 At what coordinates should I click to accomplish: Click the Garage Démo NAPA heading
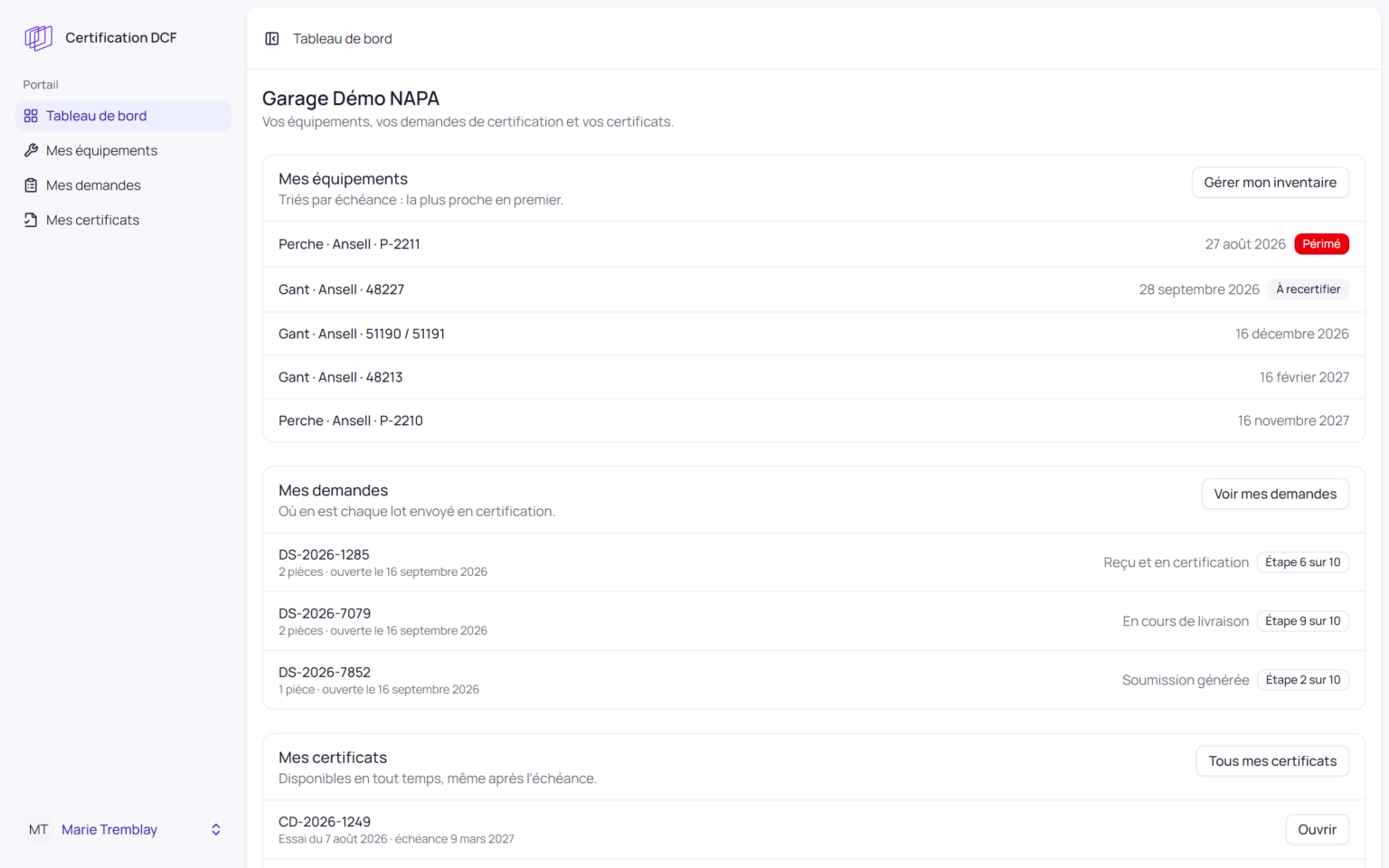(x=351, y=99)
